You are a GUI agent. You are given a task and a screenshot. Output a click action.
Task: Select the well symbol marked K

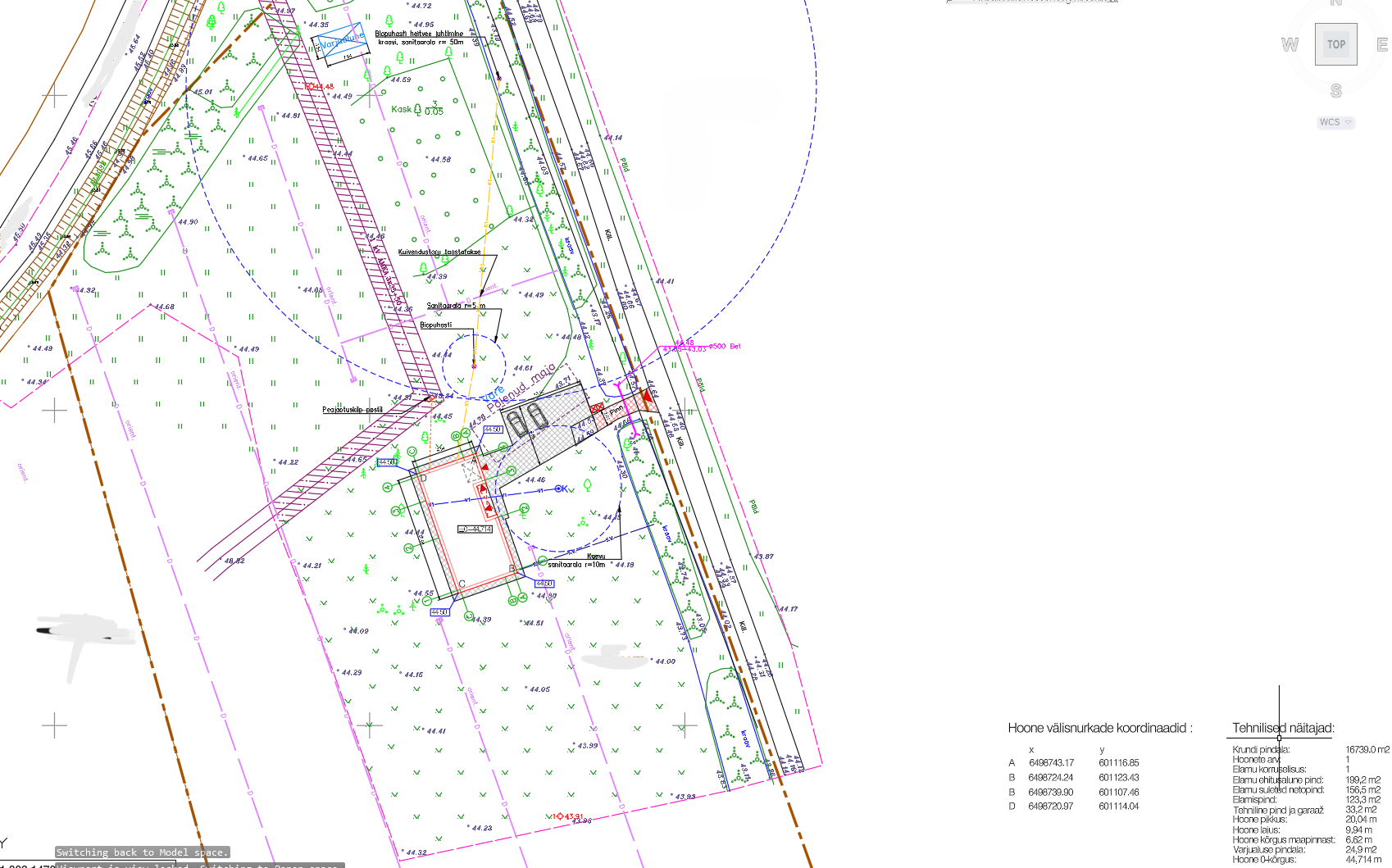point(561,489)
